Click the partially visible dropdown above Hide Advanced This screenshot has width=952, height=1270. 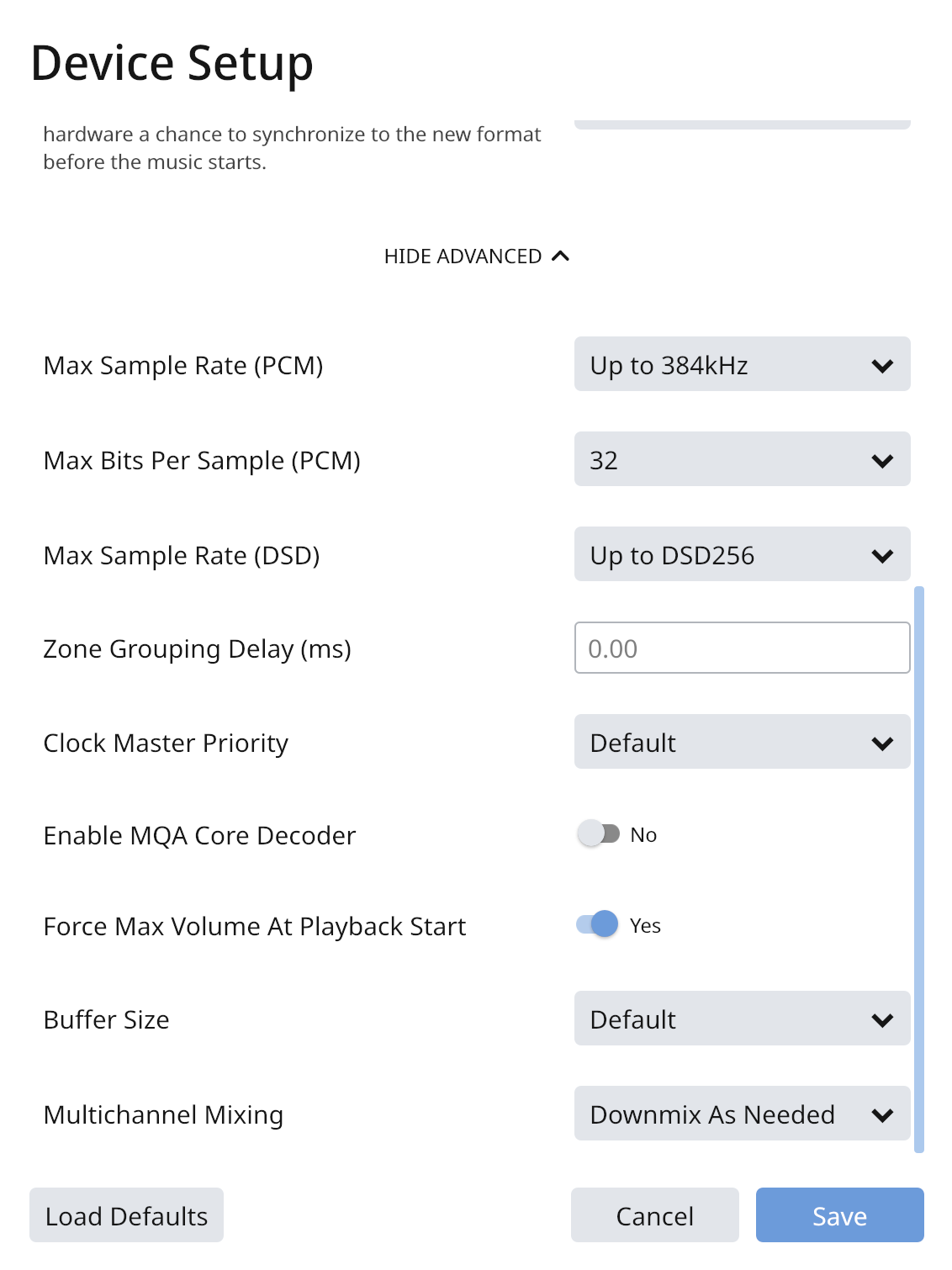[742, 124]
